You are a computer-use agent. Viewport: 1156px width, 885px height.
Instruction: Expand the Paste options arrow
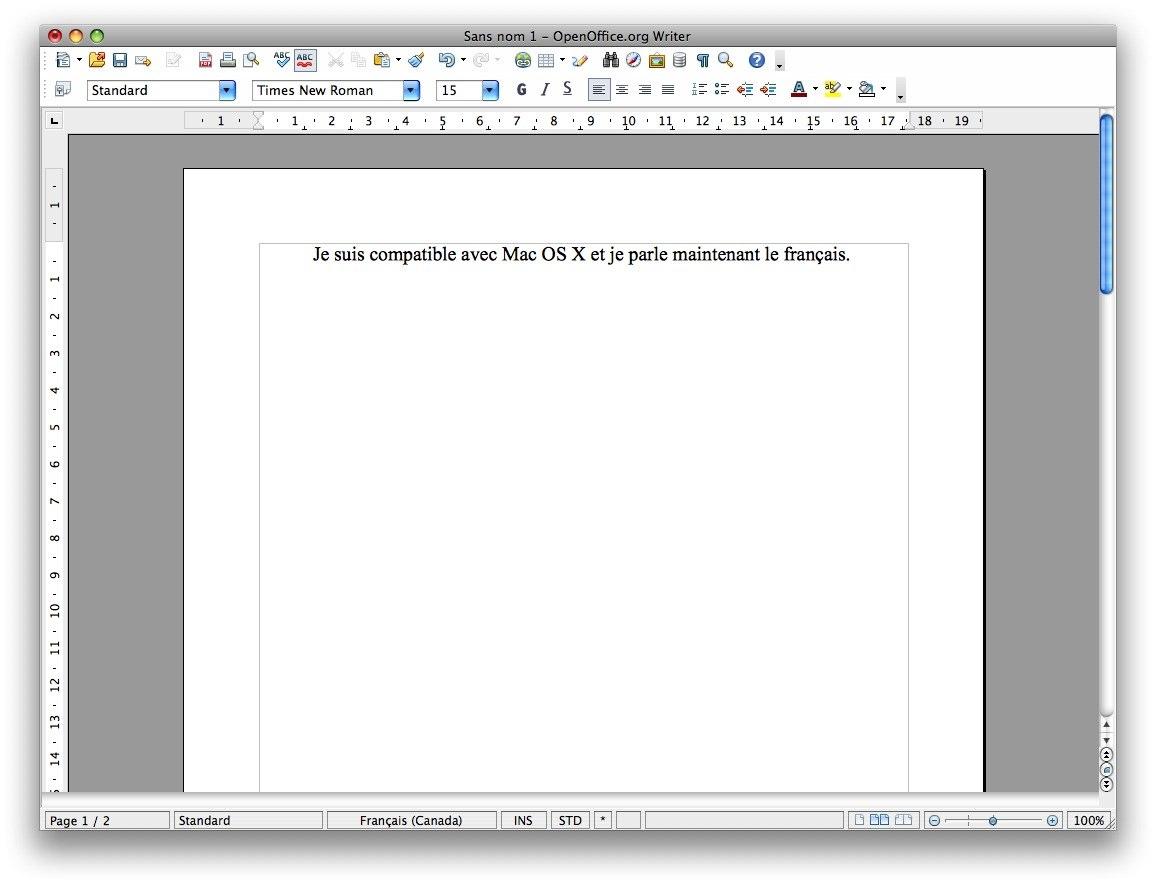398,60
